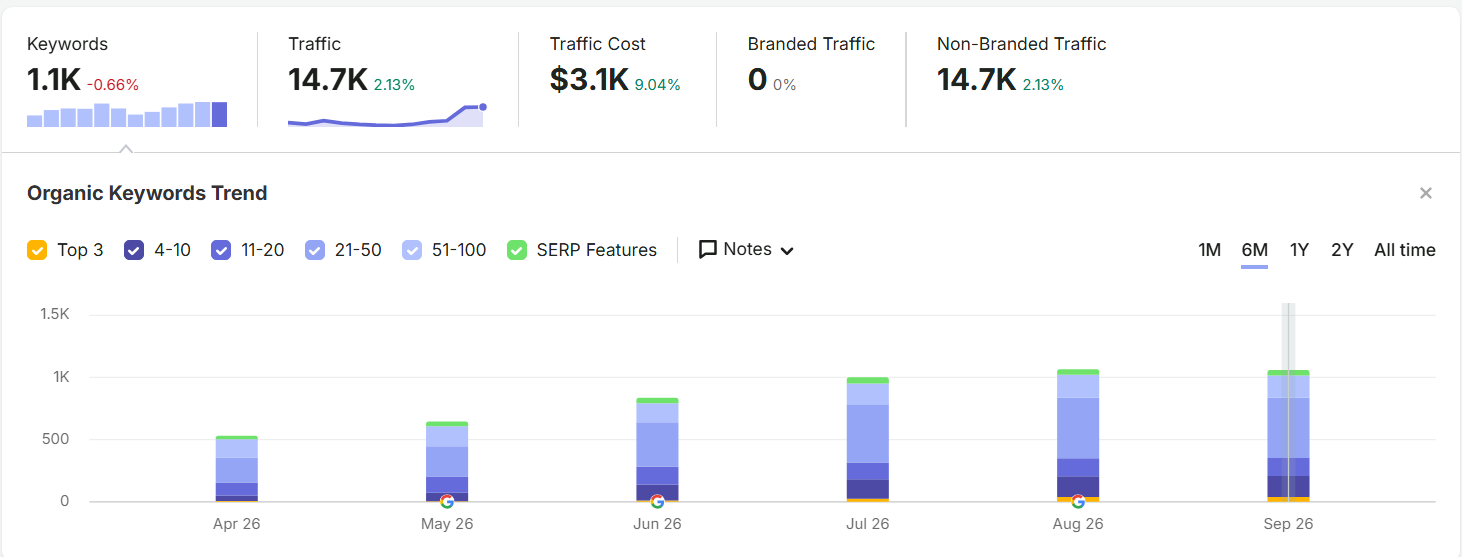Click the Apr 26 stacked bar

[236, 469]
